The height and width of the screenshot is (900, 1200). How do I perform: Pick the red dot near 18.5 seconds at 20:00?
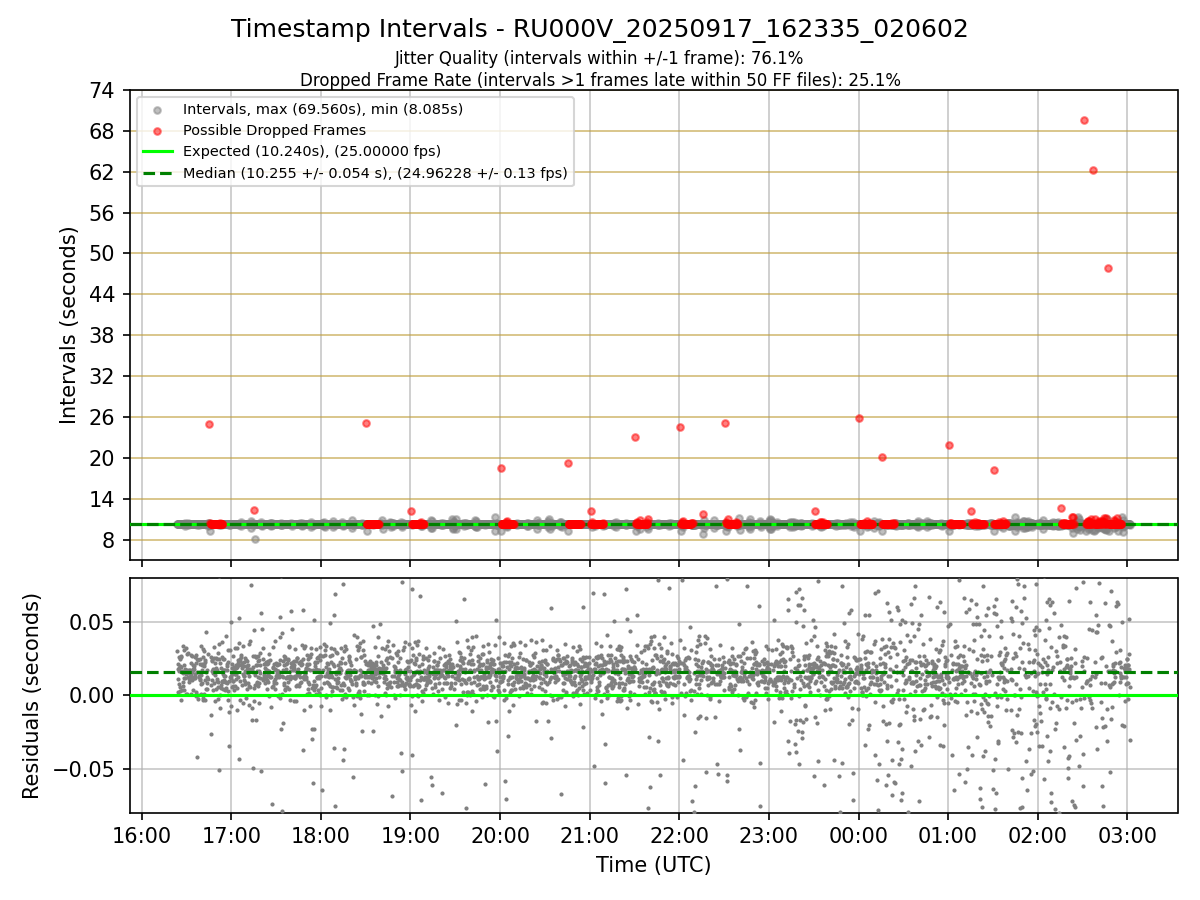click(501, 468)
